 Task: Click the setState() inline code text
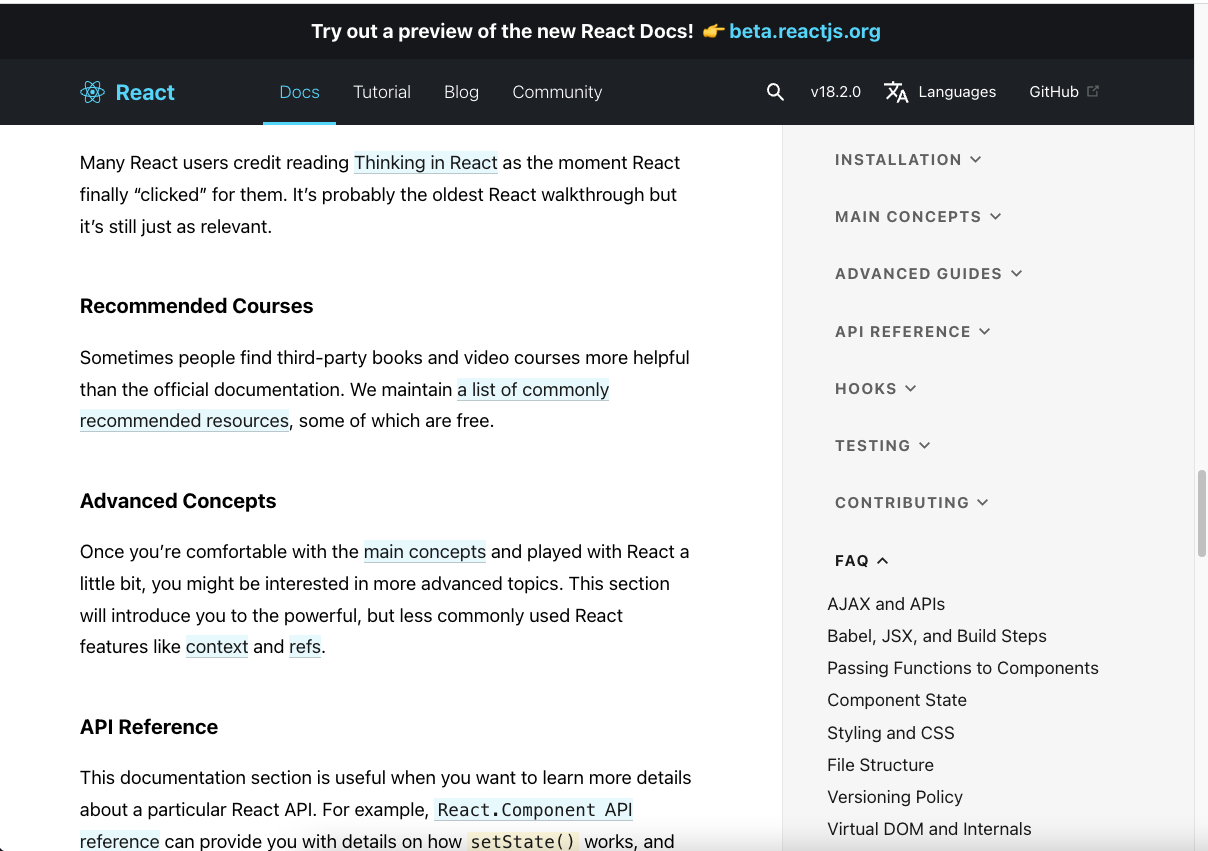click(x=523, y=841)
